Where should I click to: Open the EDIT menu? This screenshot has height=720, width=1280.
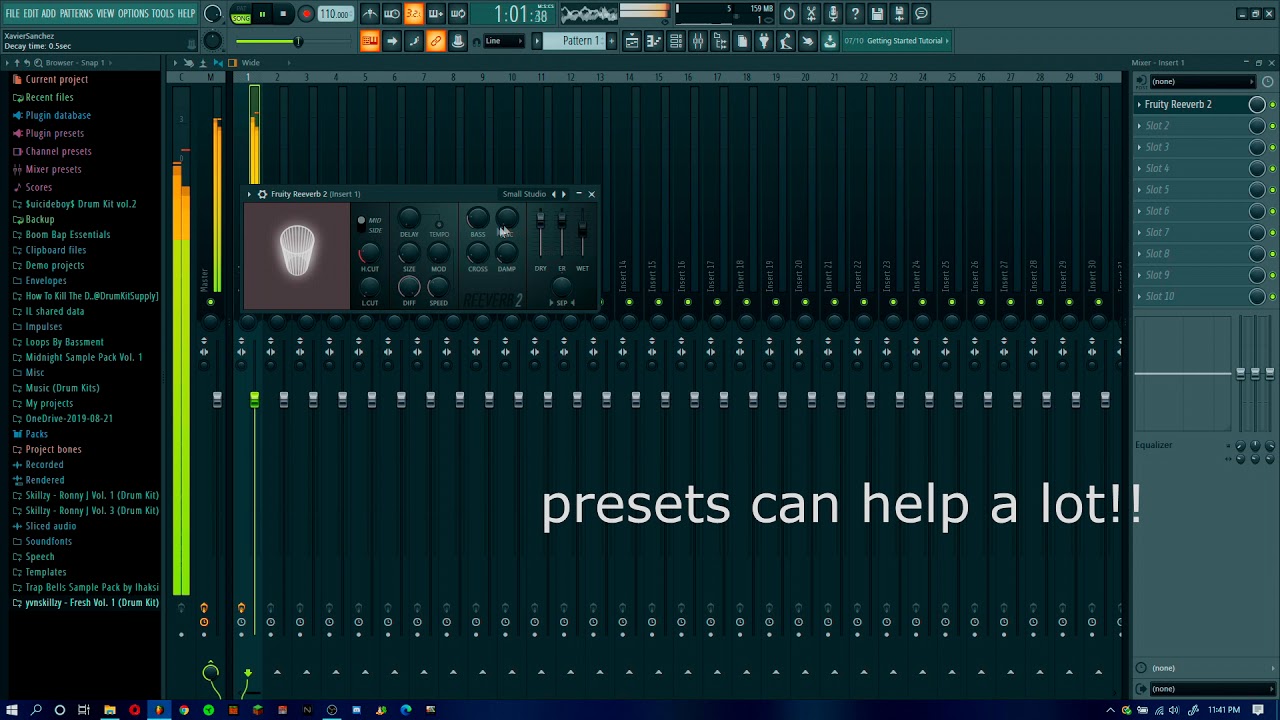[x=31, y=14]
